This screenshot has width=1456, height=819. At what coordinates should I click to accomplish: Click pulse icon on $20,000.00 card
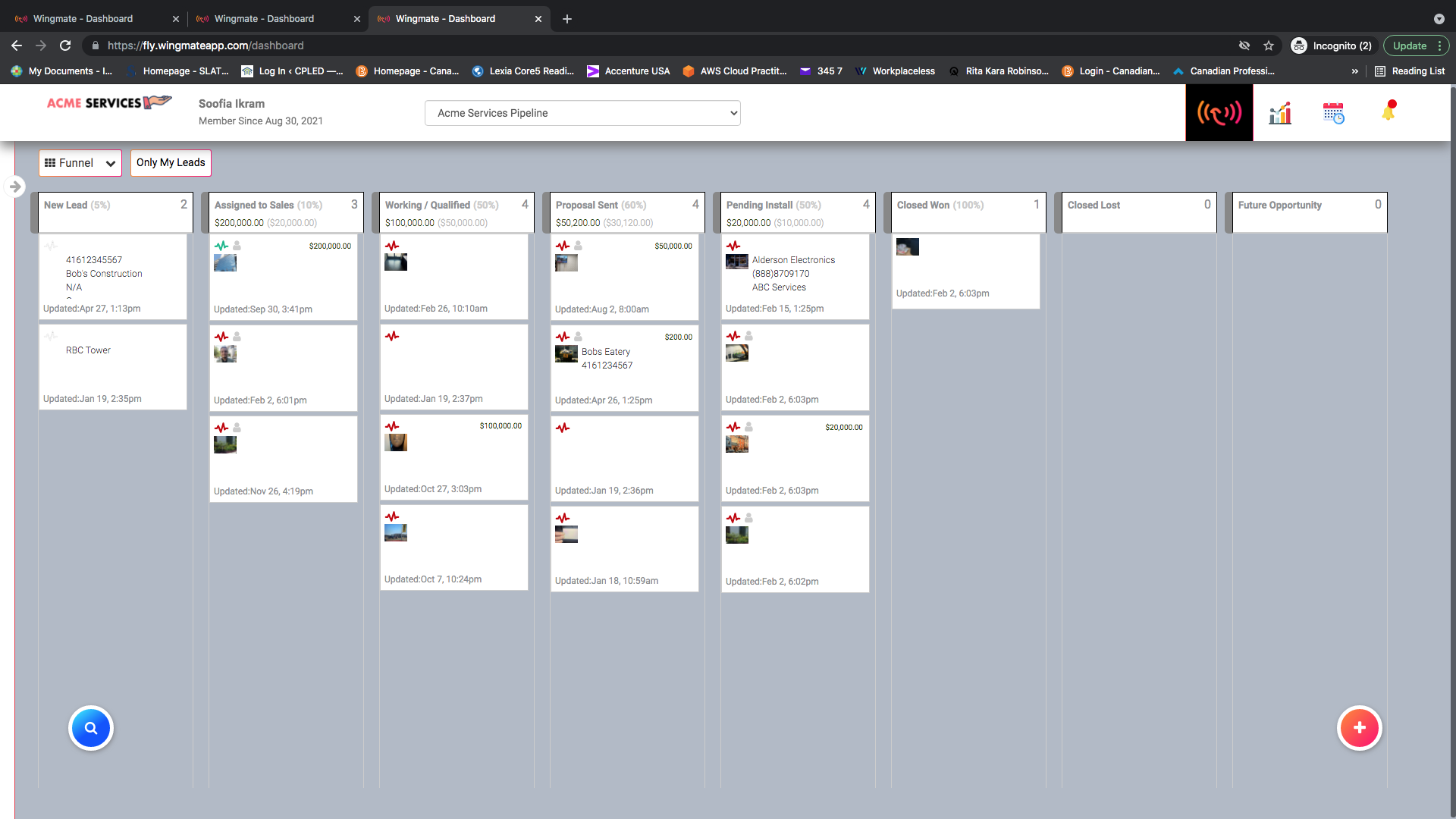pyautogui.click(x=733, y=427)
